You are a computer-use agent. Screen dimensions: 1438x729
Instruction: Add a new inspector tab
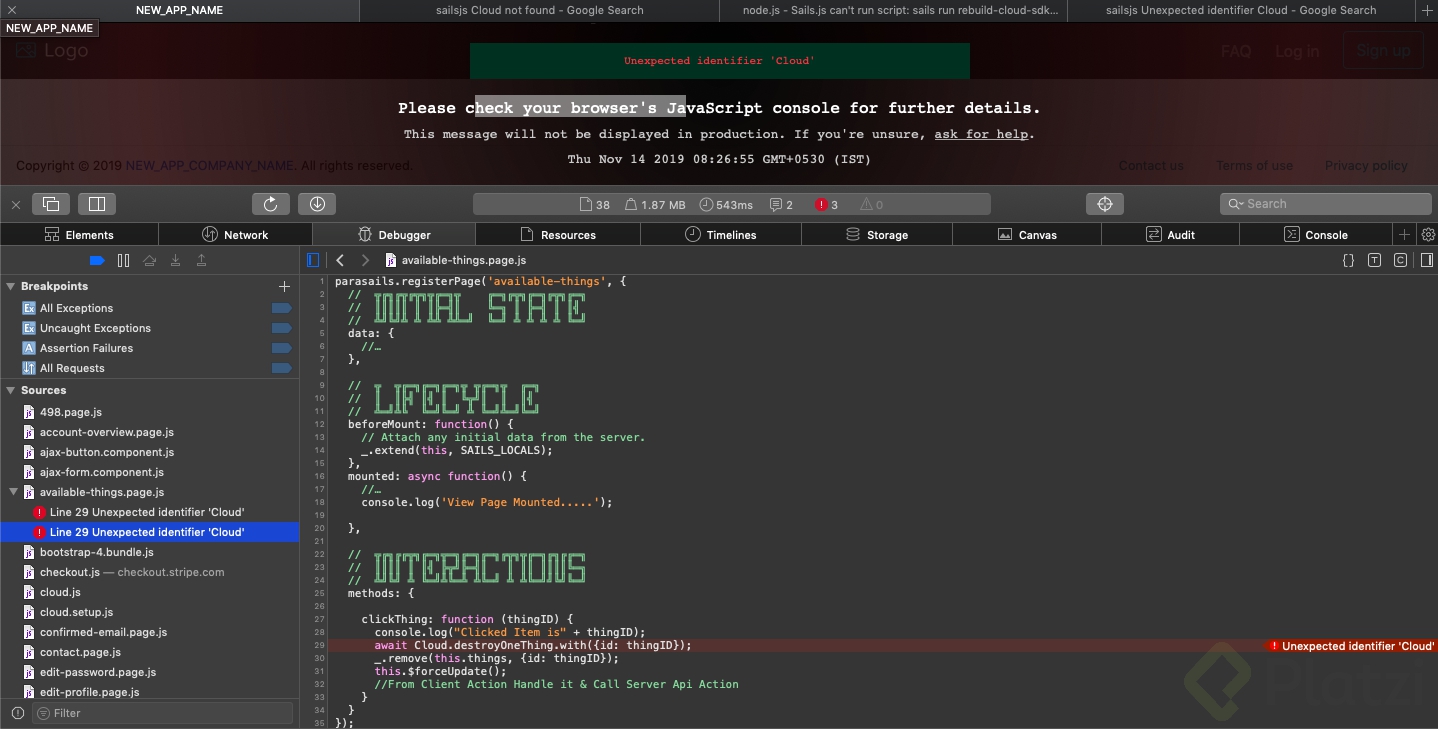(x=1405, y=235)
